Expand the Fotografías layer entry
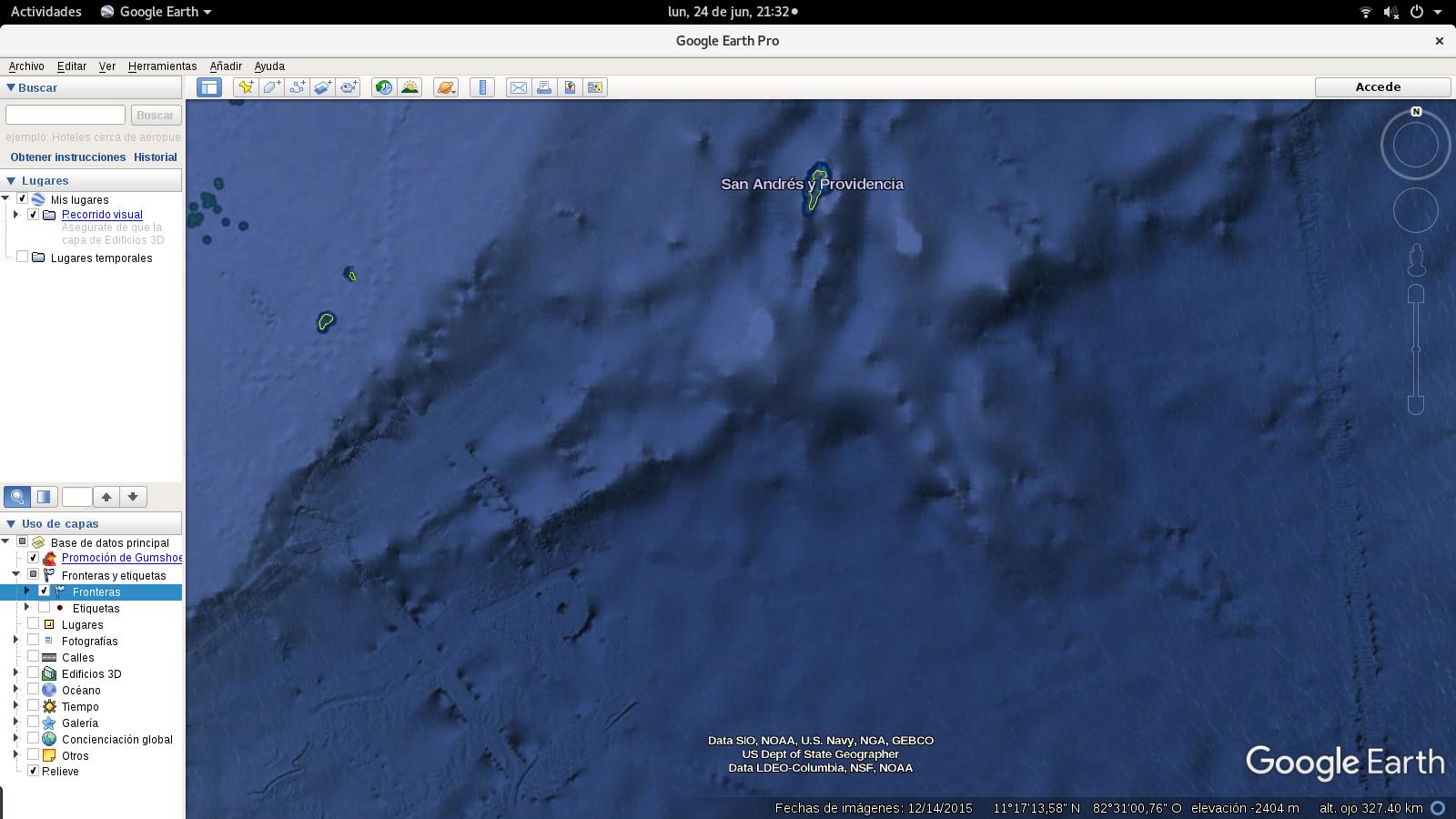 (15, 641)
